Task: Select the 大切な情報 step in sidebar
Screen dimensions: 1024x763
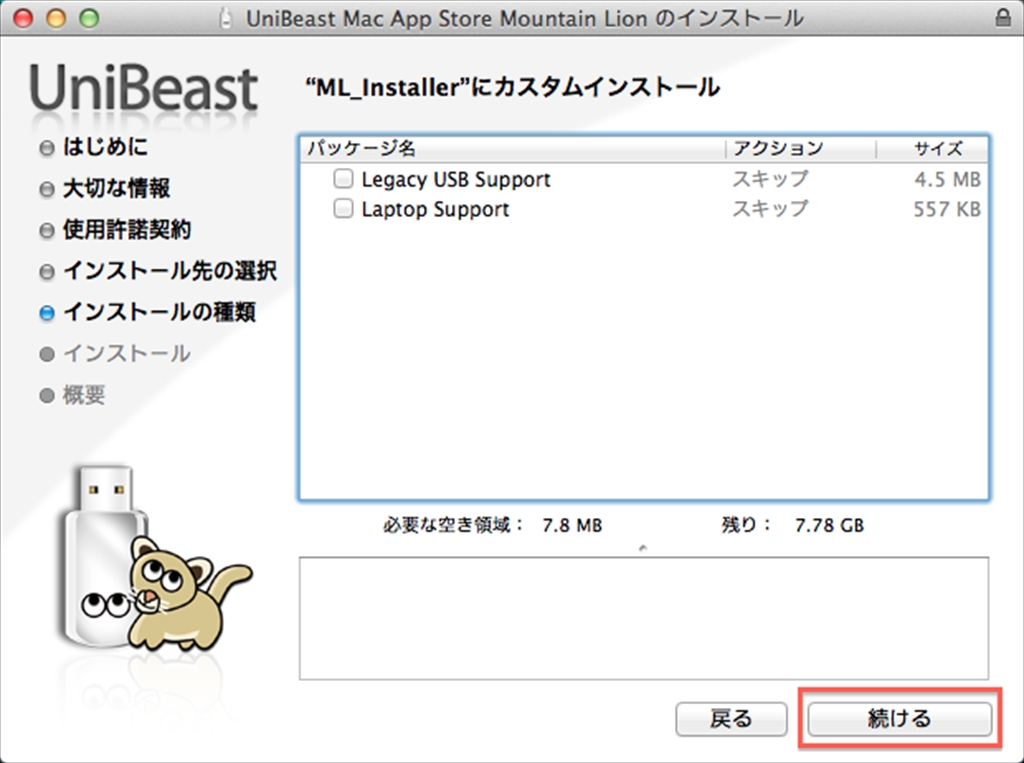Action: tap(116, 188)
